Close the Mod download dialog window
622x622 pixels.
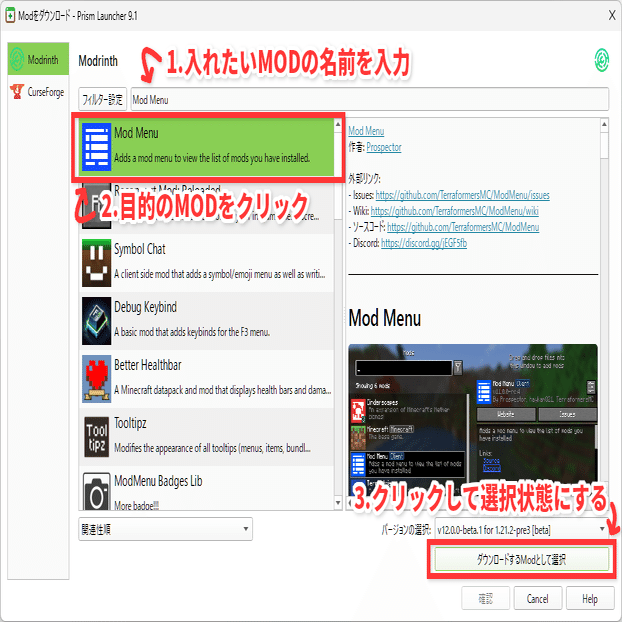pos(611,15)
